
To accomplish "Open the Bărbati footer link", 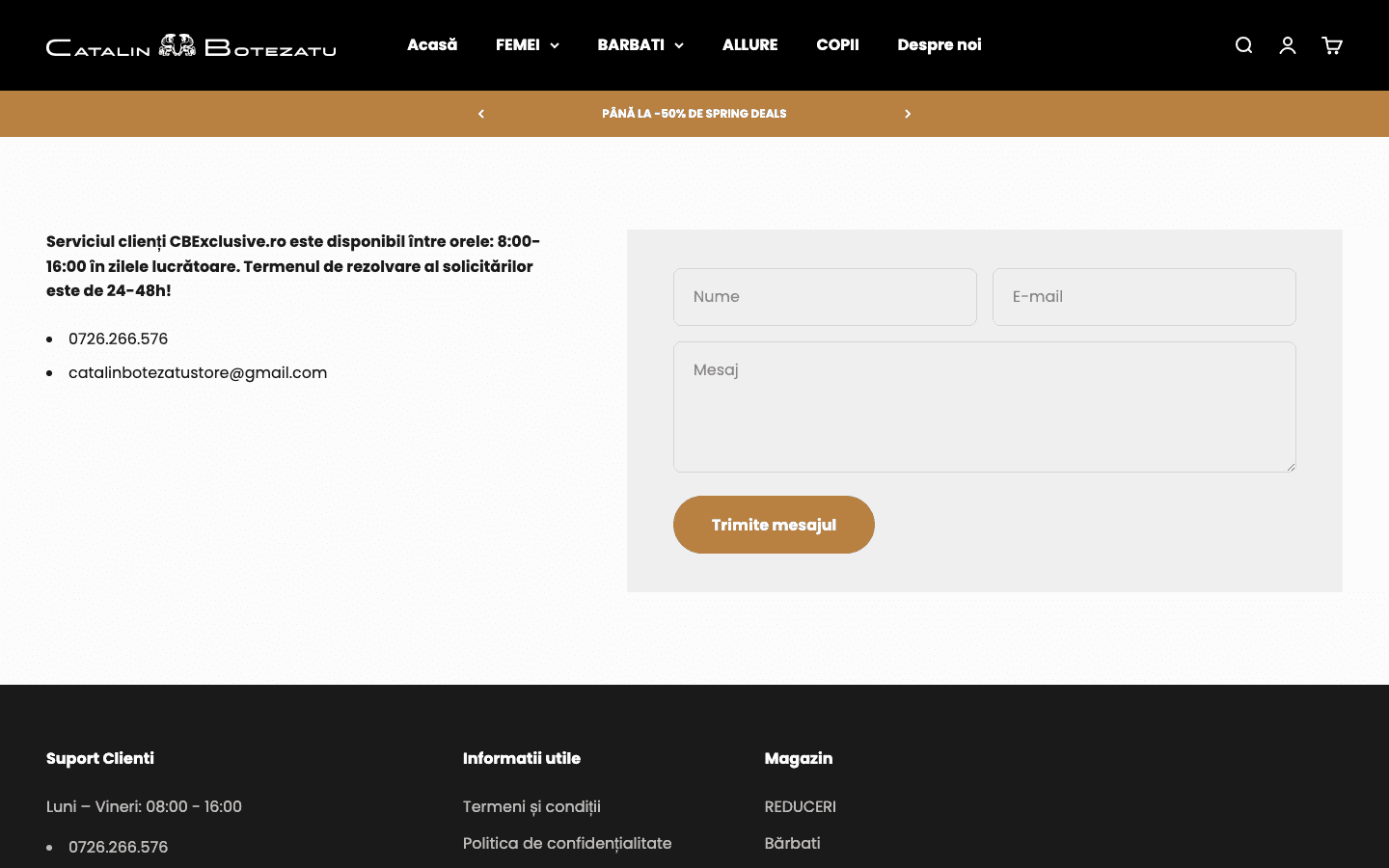I will (793, 843).
